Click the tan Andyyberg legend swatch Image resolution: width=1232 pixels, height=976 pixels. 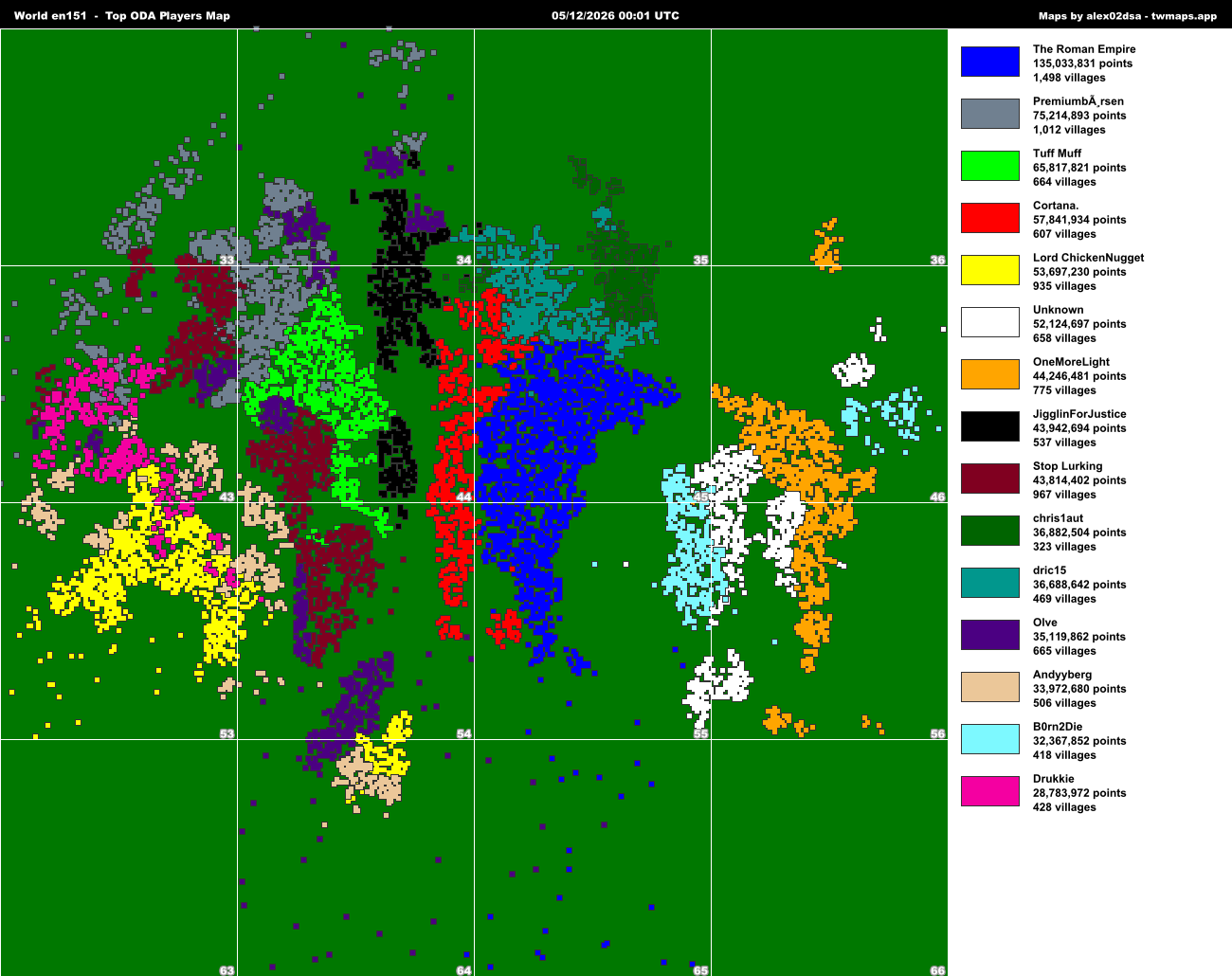click(990, 687)
